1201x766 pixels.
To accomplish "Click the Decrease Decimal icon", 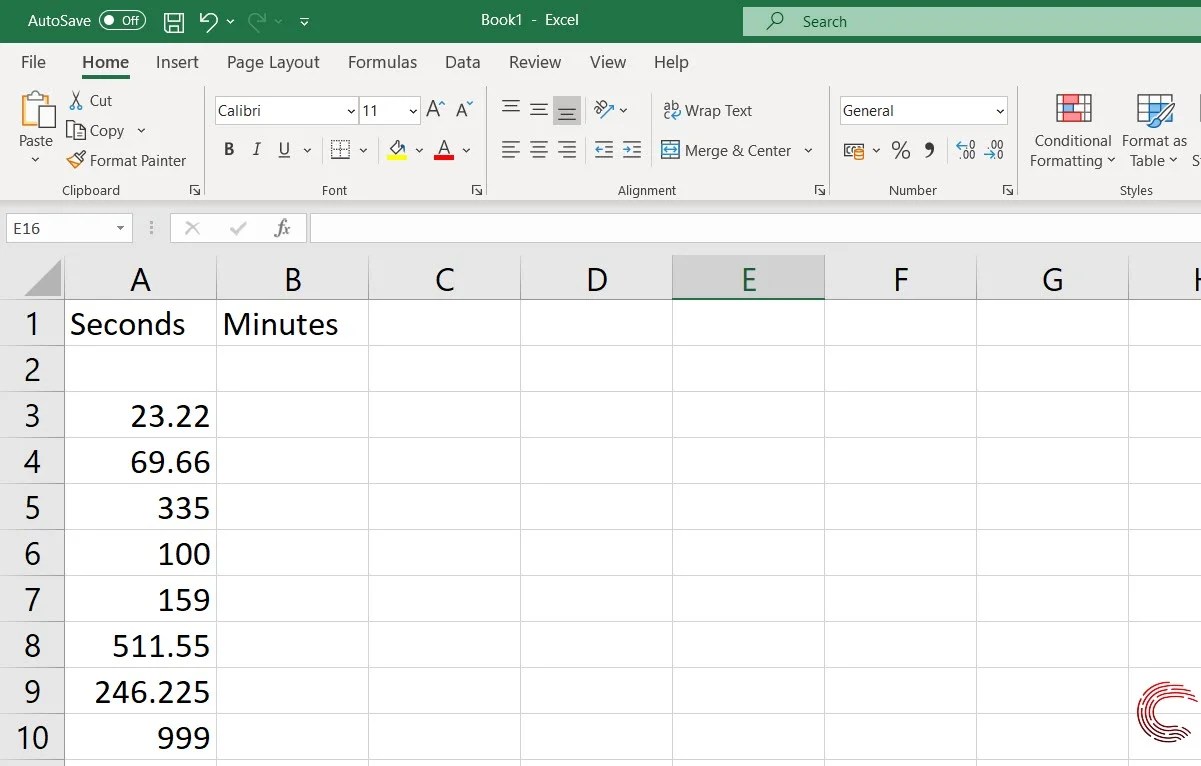I will (x=994, y=150).
